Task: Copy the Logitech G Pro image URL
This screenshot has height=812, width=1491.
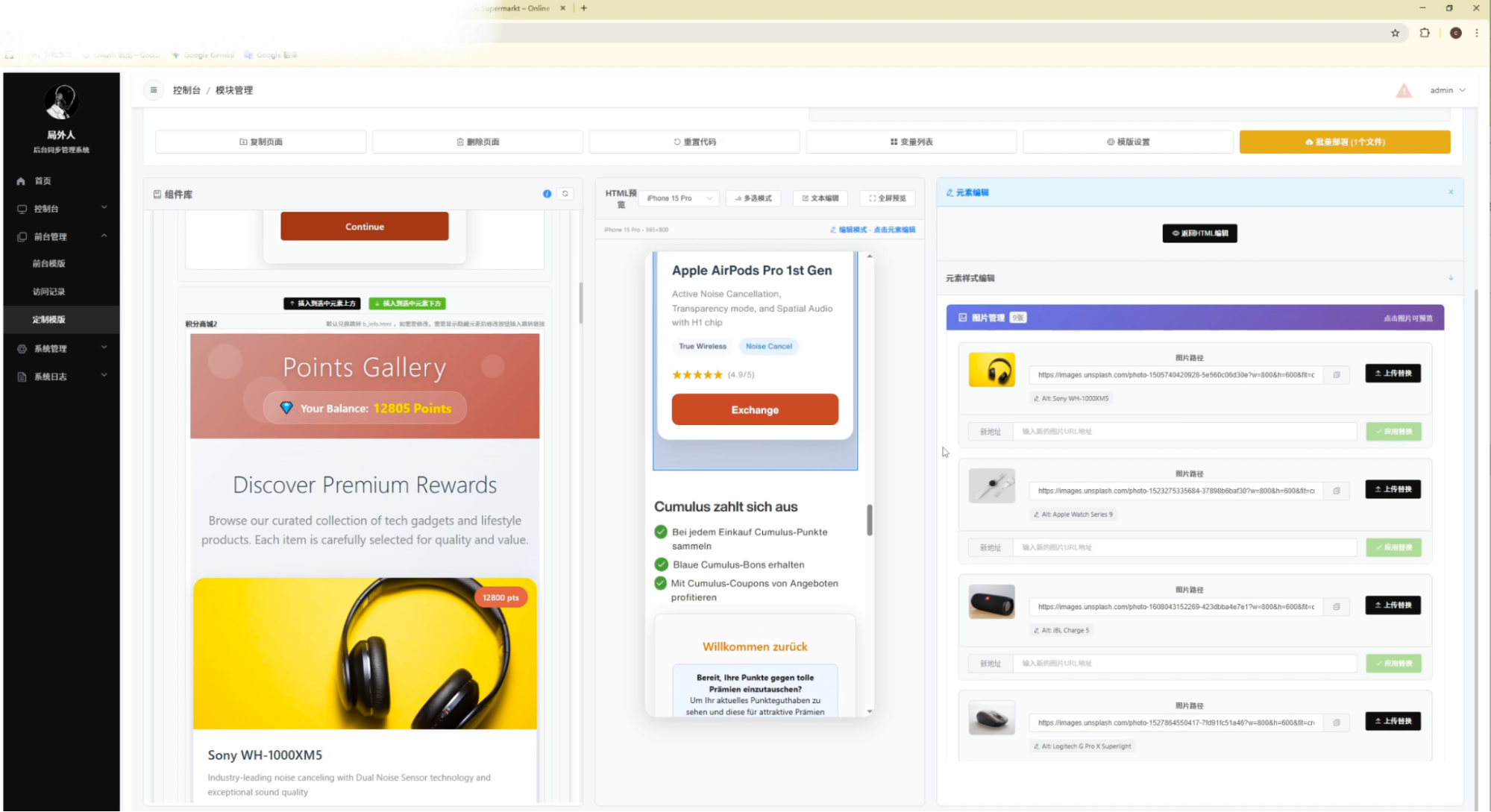Action: 1337,722
